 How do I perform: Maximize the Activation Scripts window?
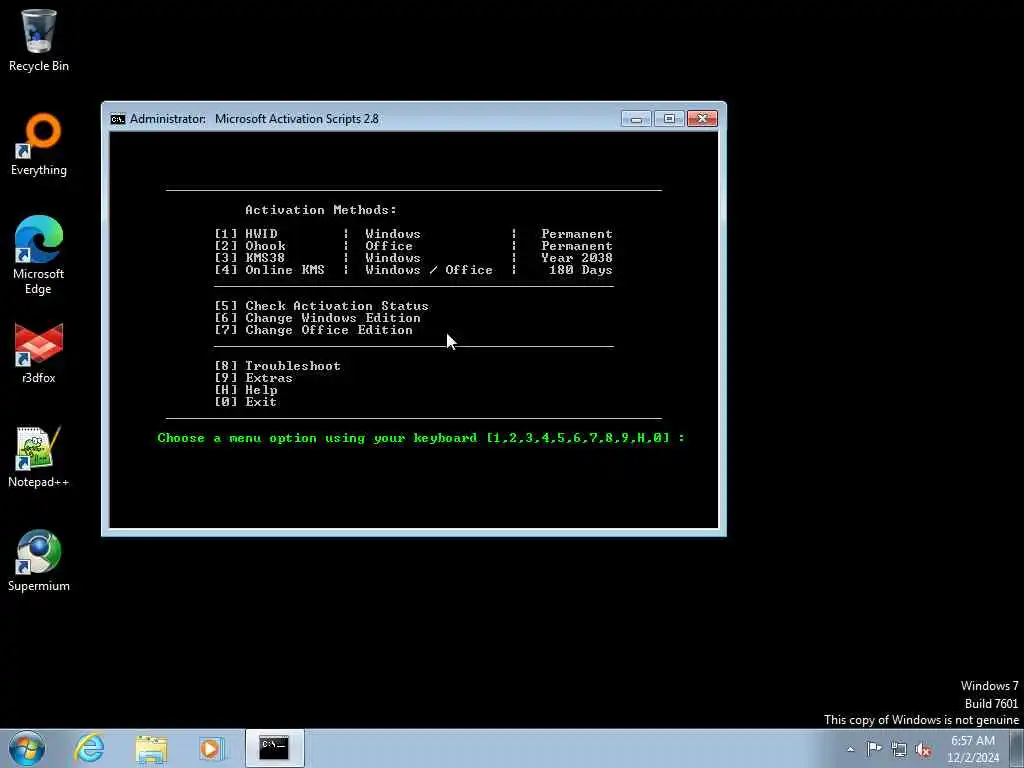(669, 119)
